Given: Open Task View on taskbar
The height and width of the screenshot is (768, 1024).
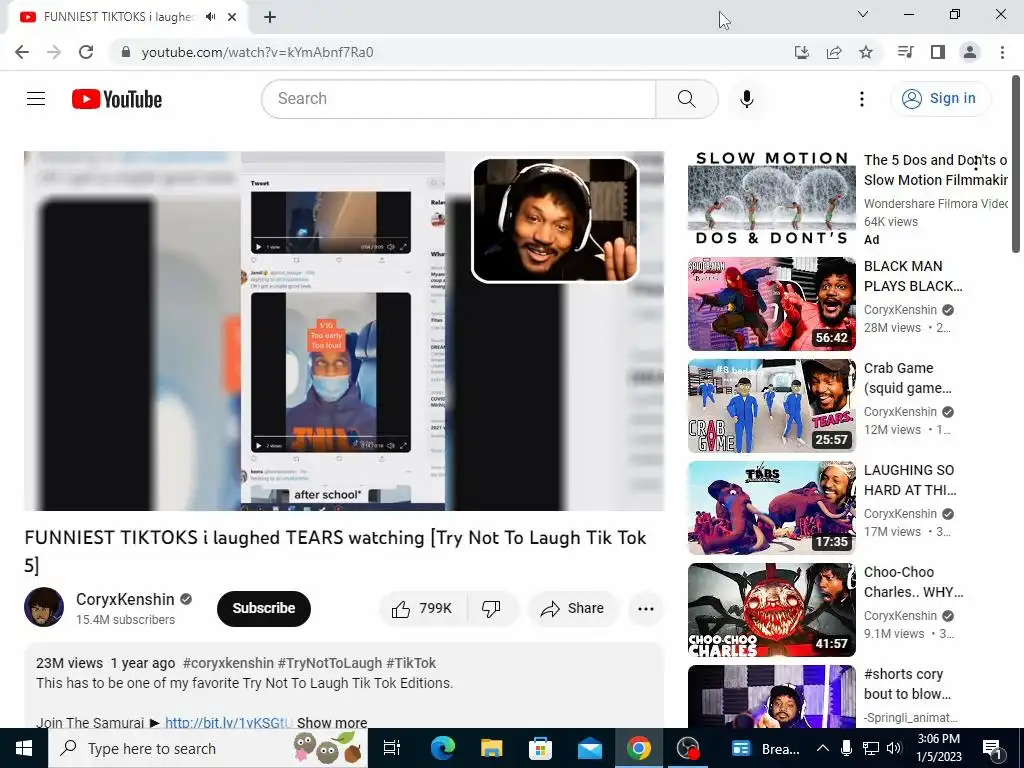Looking at the screenshot, I should (x=391, y=748).
